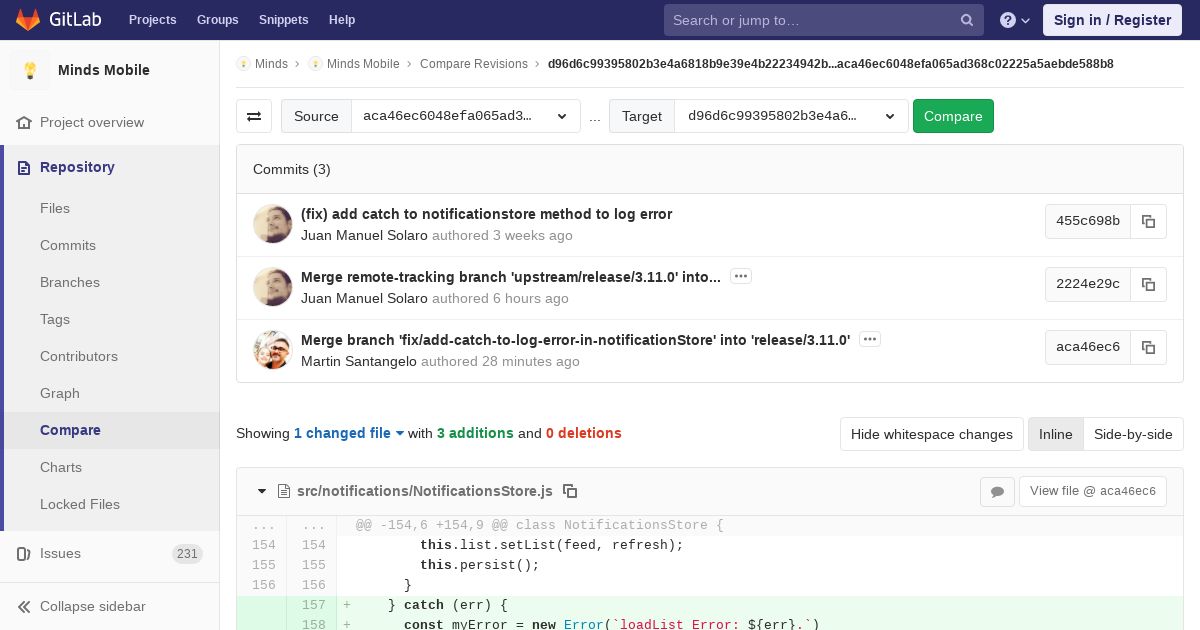The height and width of the screenshot is (630, 1200).
Task: Open the Help top menu item
Action: coord(342,20)
